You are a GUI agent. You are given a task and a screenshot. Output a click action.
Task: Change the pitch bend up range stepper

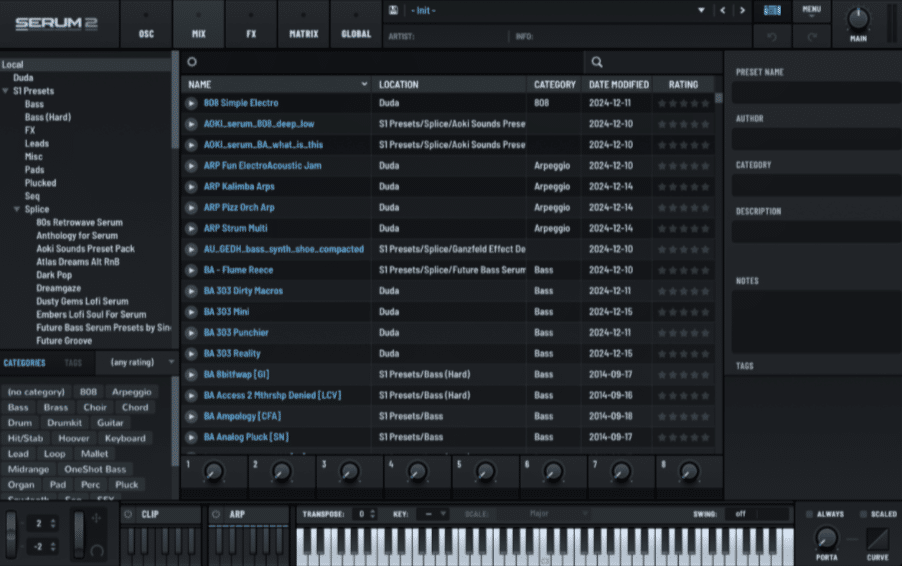53,523
